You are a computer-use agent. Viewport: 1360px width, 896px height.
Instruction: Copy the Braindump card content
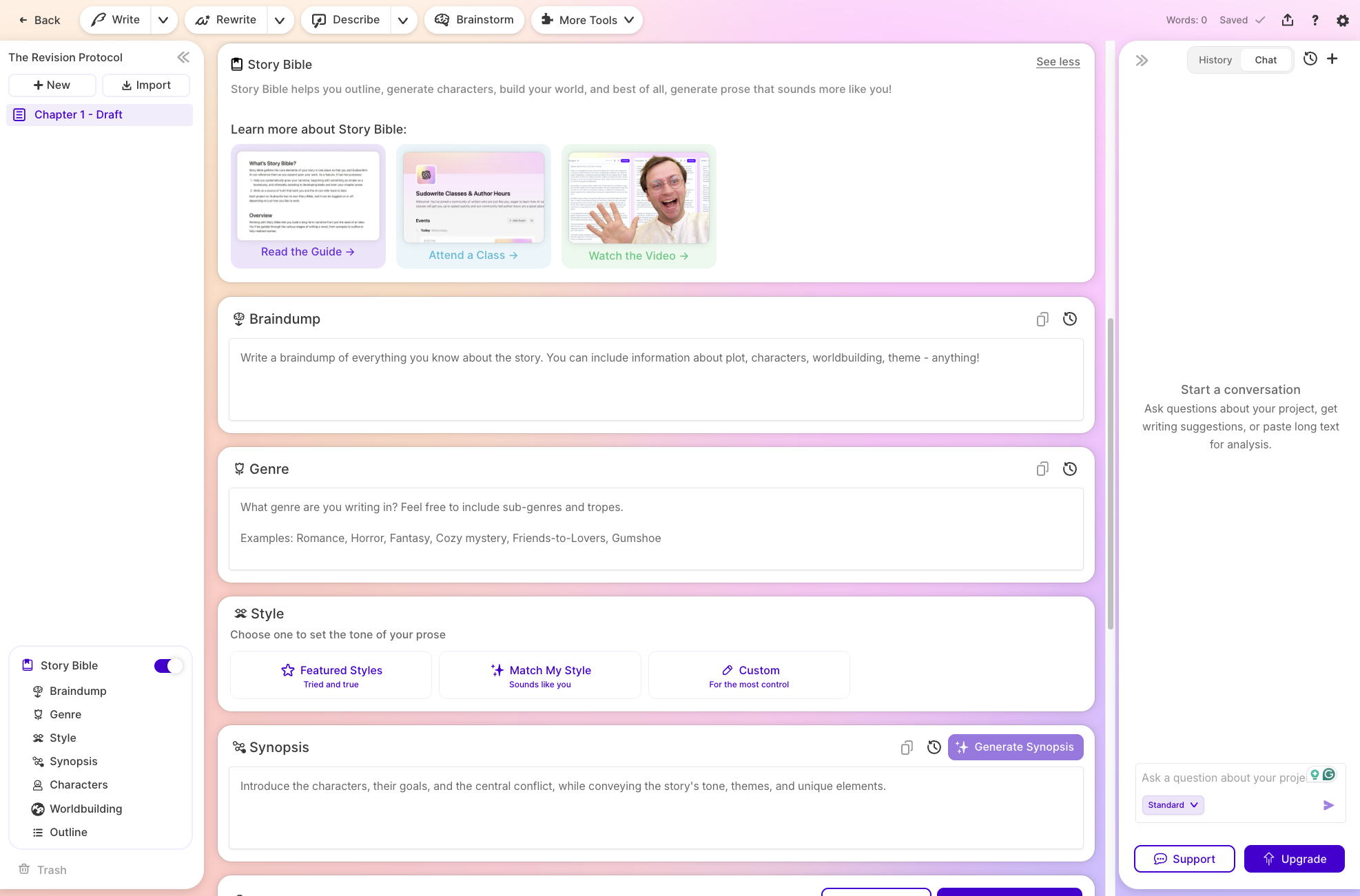tap(1042, 319)
